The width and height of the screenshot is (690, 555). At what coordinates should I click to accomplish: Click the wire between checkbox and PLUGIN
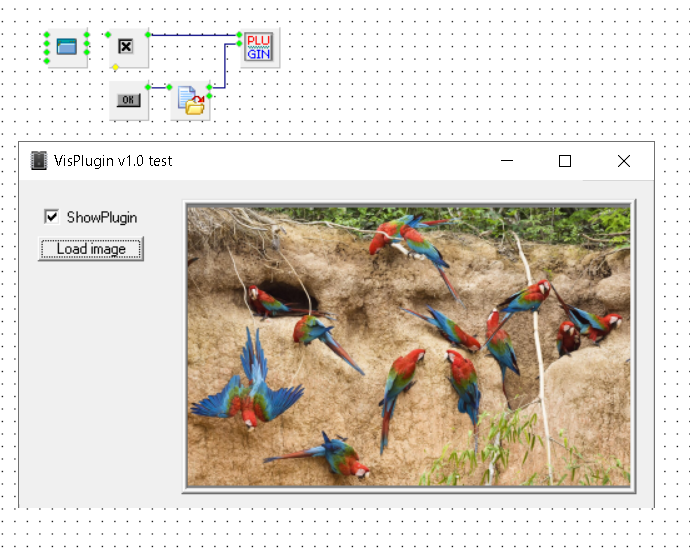click(190, 35)
